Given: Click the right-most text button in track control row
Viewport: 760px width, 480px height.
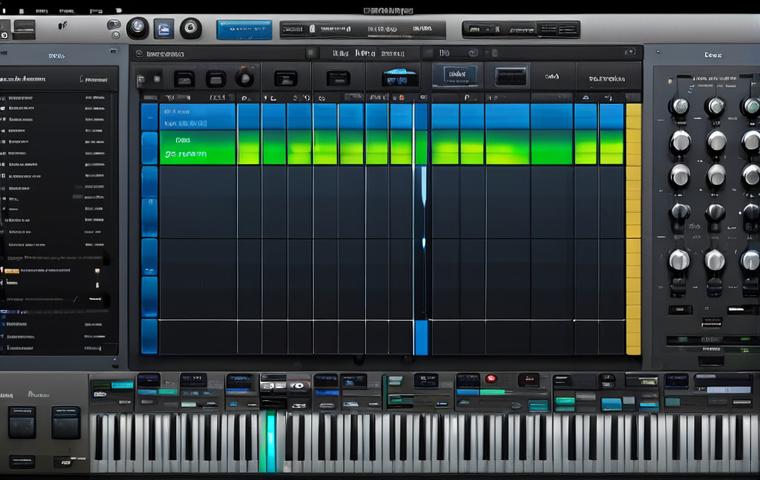Looking at the screenshot, I should (x=607, y=79).
